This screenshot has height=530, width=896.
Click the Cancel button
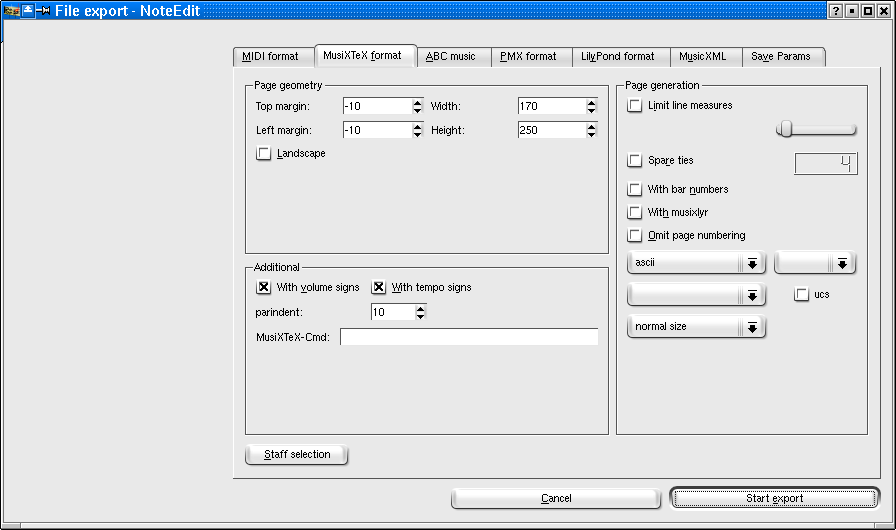pos(556,499)
